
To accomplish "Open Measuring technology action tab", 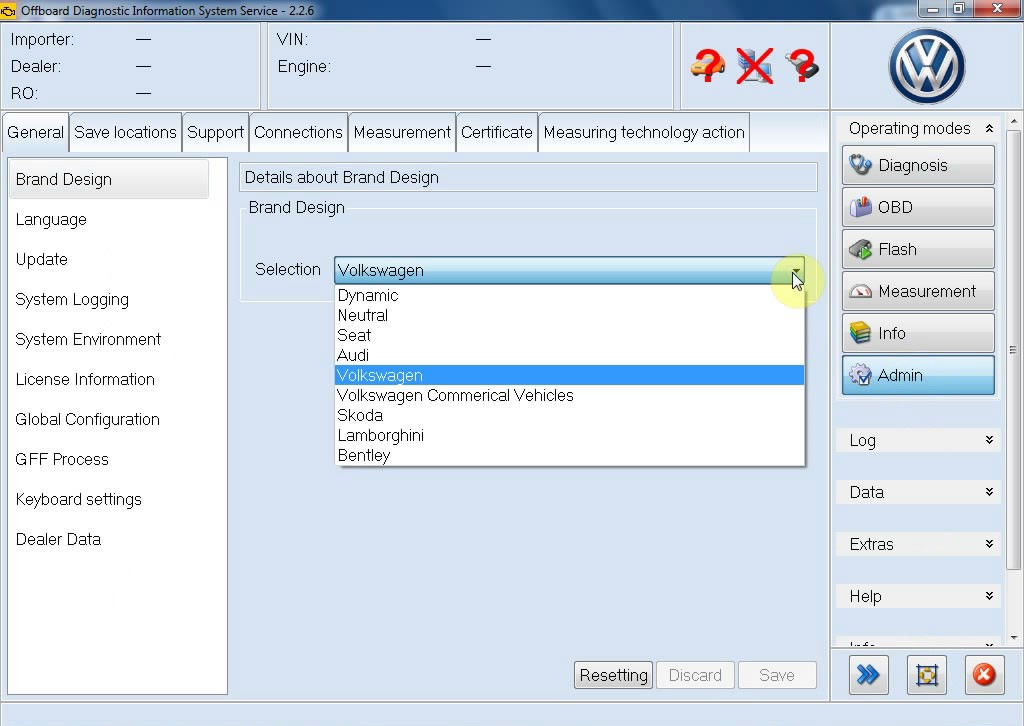I will coord(644,133).
